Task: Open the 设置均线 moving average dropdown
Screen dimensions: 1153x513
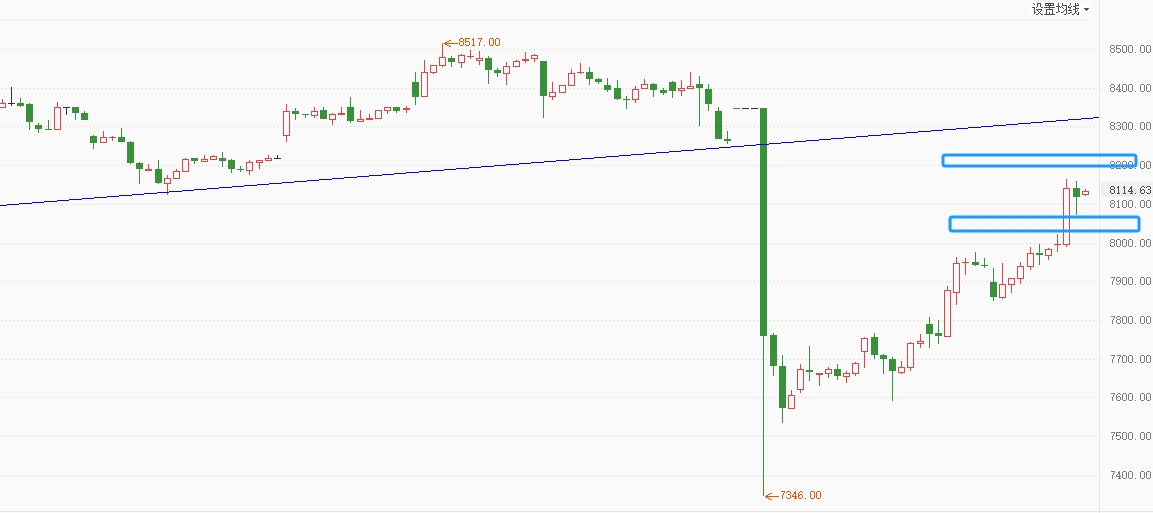Action: point(1060,10)
